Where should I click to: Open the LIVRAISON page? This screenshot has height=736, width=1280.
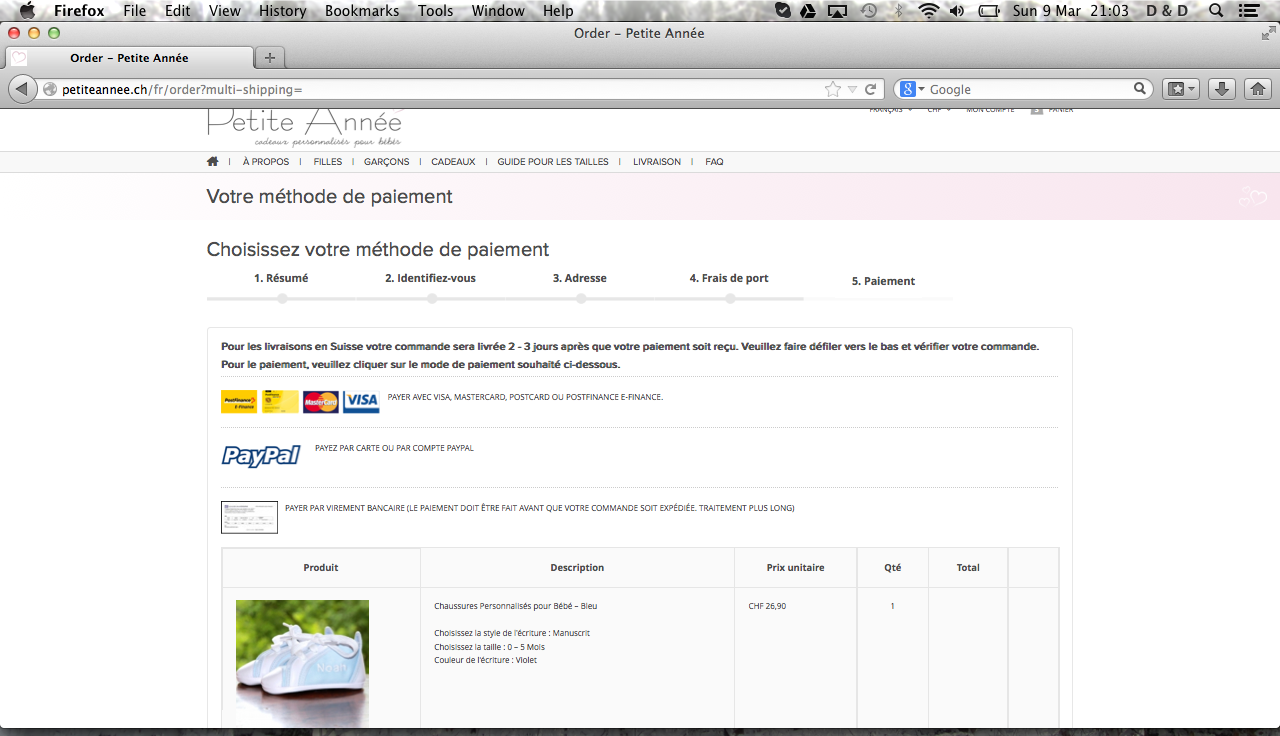[x=657, y=161]
